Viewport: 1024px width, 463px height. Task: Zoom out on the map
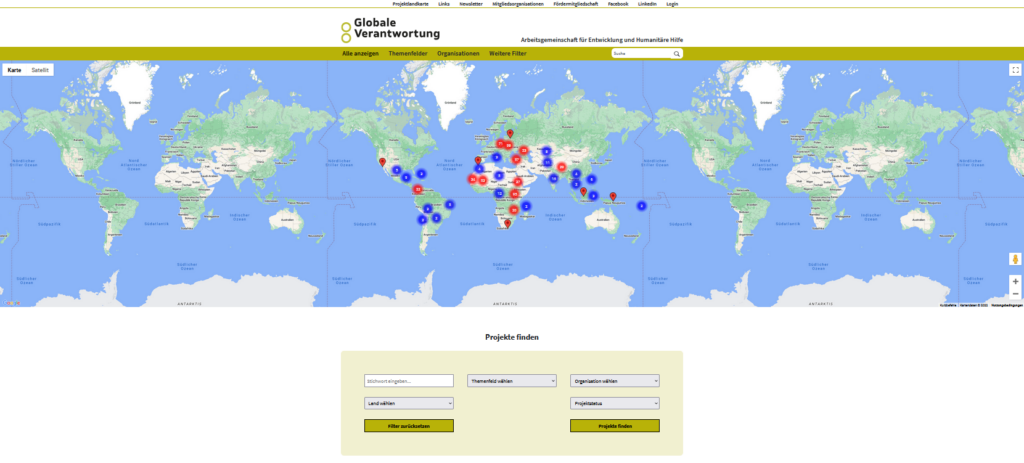pyautogui.click(x=1015, y=294)
